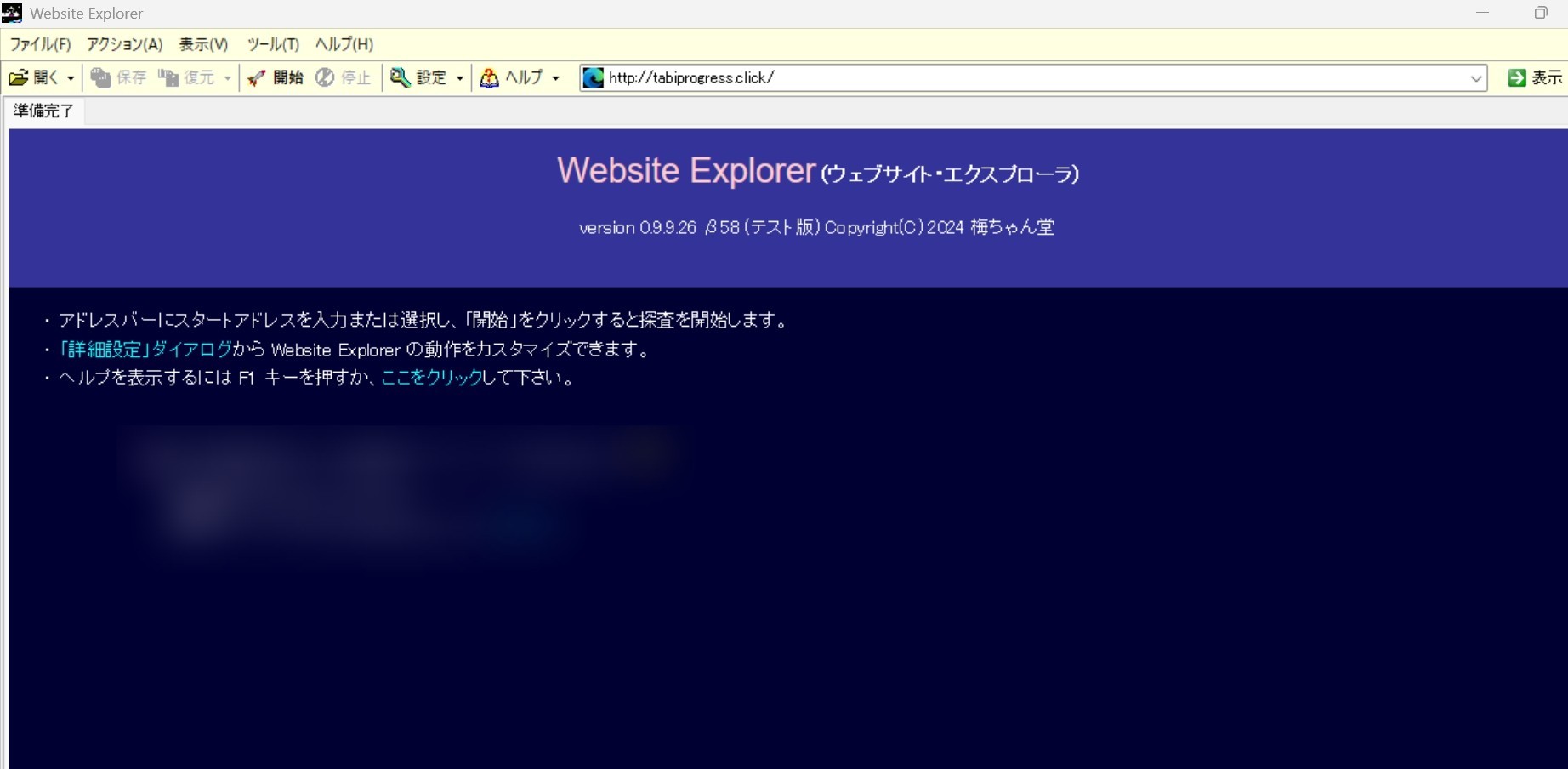Open the address bar URL history dropdown

[x=1476, y=78]
